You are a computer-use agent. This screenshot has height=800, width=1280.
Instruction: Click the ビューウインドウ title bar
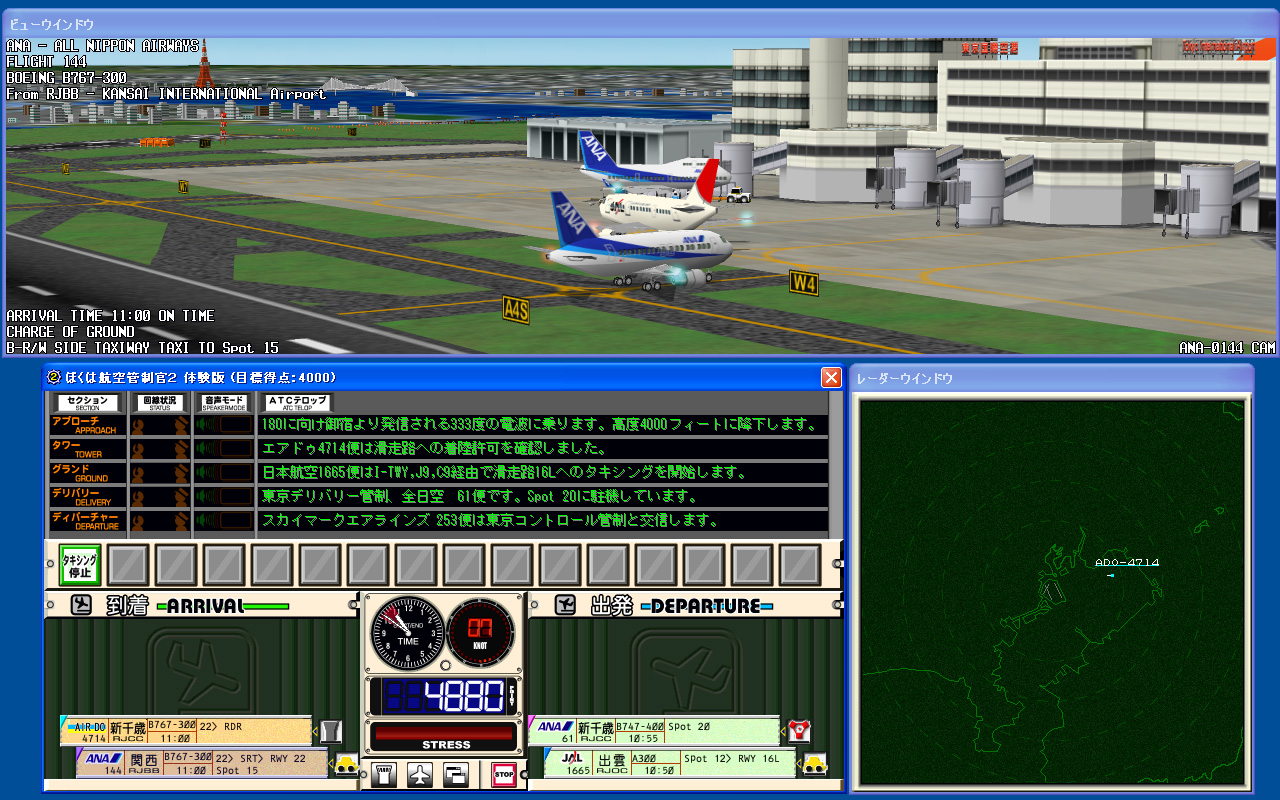[640, 22]
